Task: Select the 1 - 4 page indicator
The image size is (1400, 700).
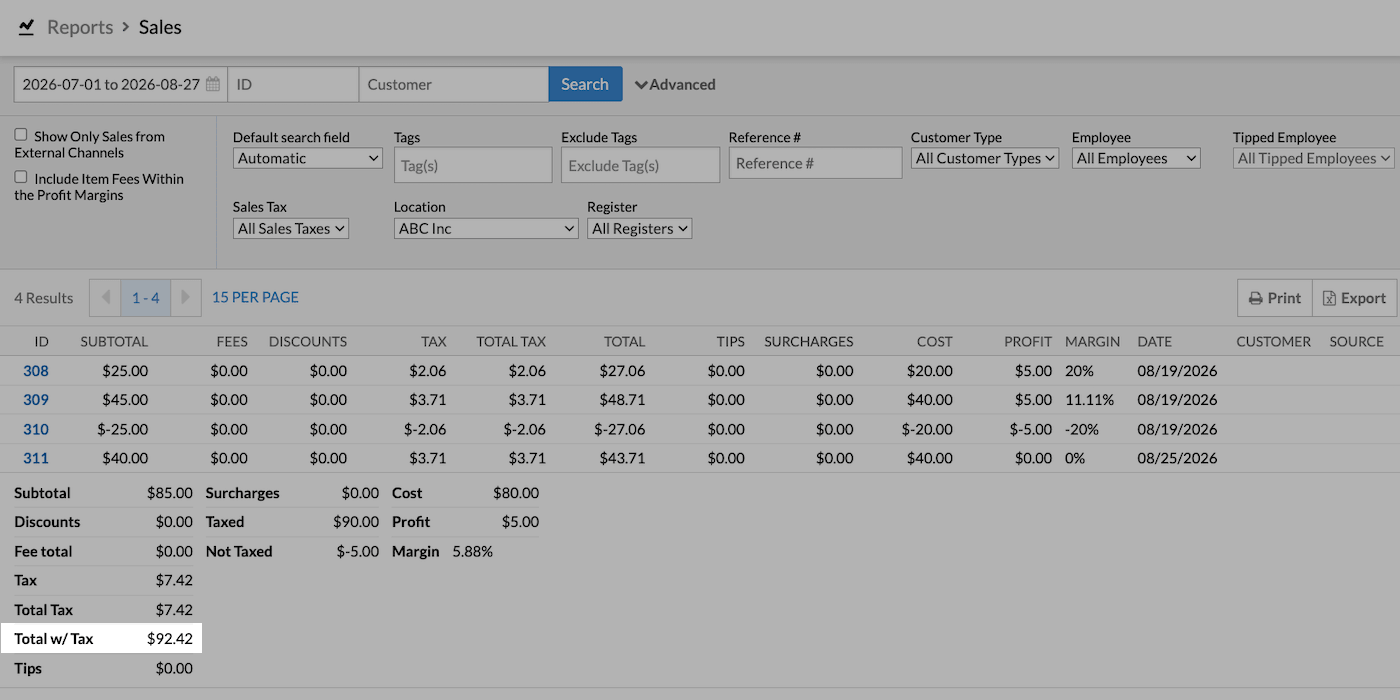Action: coord(146,297)
